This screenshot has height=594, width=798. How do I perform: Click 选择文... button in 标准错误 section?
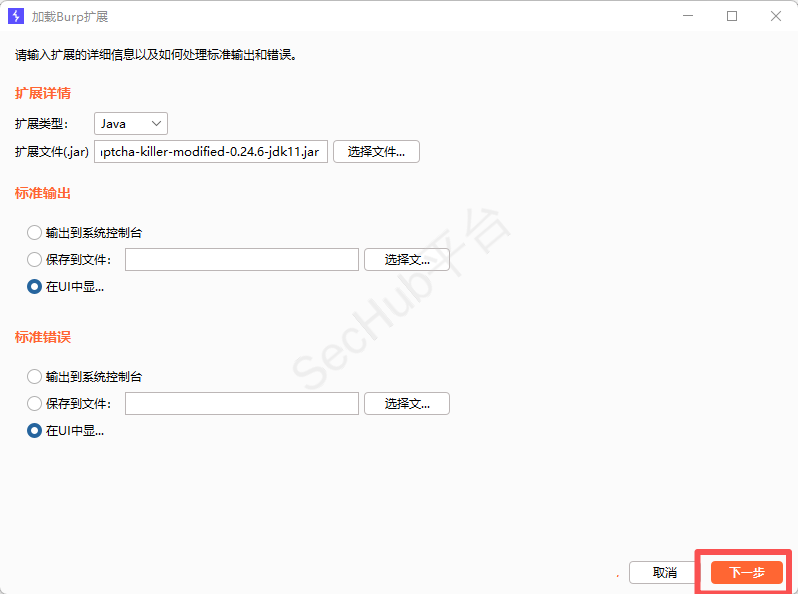pos(406,404)
